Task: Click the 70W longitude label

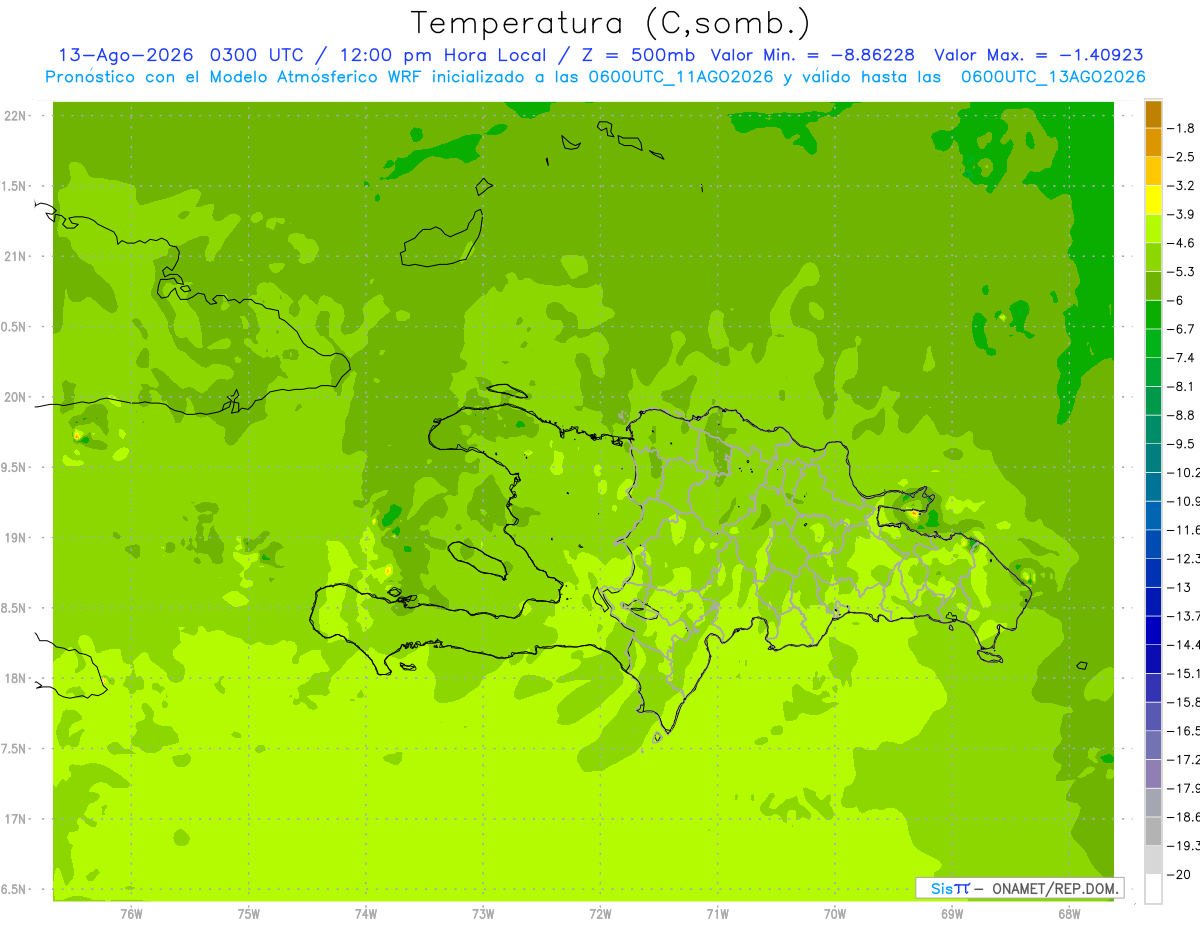Action: coord(835,914)
